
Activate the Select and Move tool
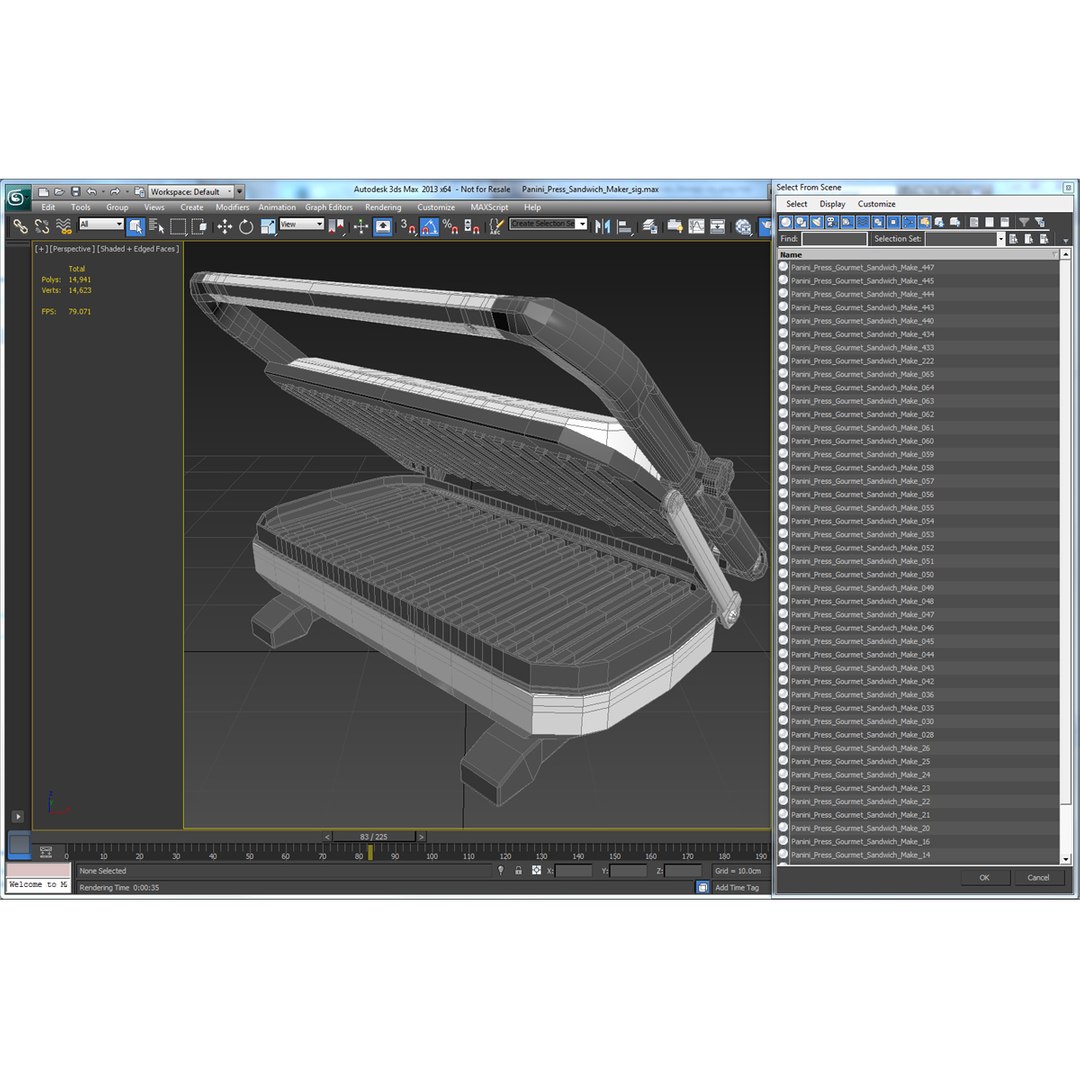(225, 226)
